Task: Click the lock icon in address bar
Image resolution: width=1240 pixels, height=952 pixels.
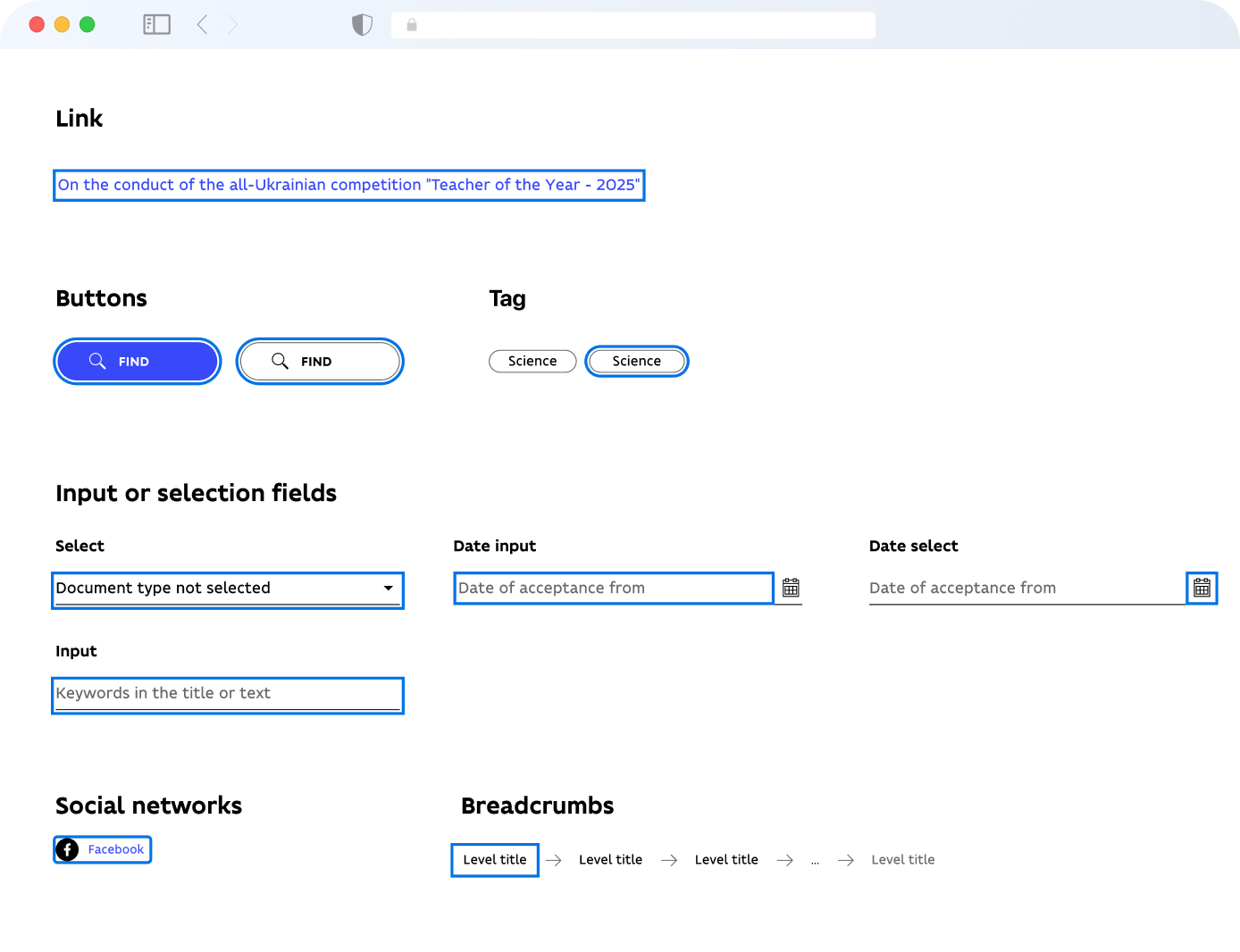Action: (412, 25)
